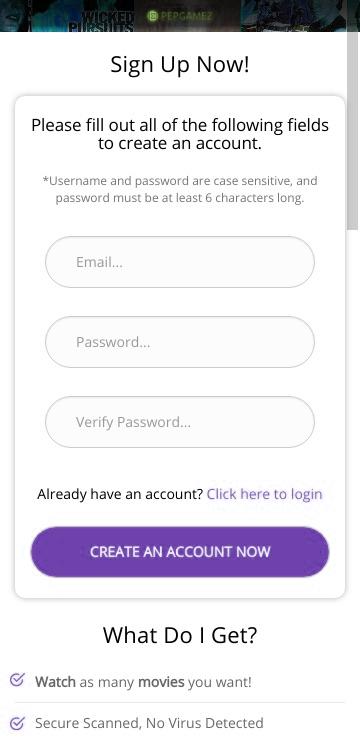The height and width of the screenshot is (740, 360).
Task: Click the Secure Scanned, No Virus Detected text
Action: pyautogui.click(x=149, y=723)
